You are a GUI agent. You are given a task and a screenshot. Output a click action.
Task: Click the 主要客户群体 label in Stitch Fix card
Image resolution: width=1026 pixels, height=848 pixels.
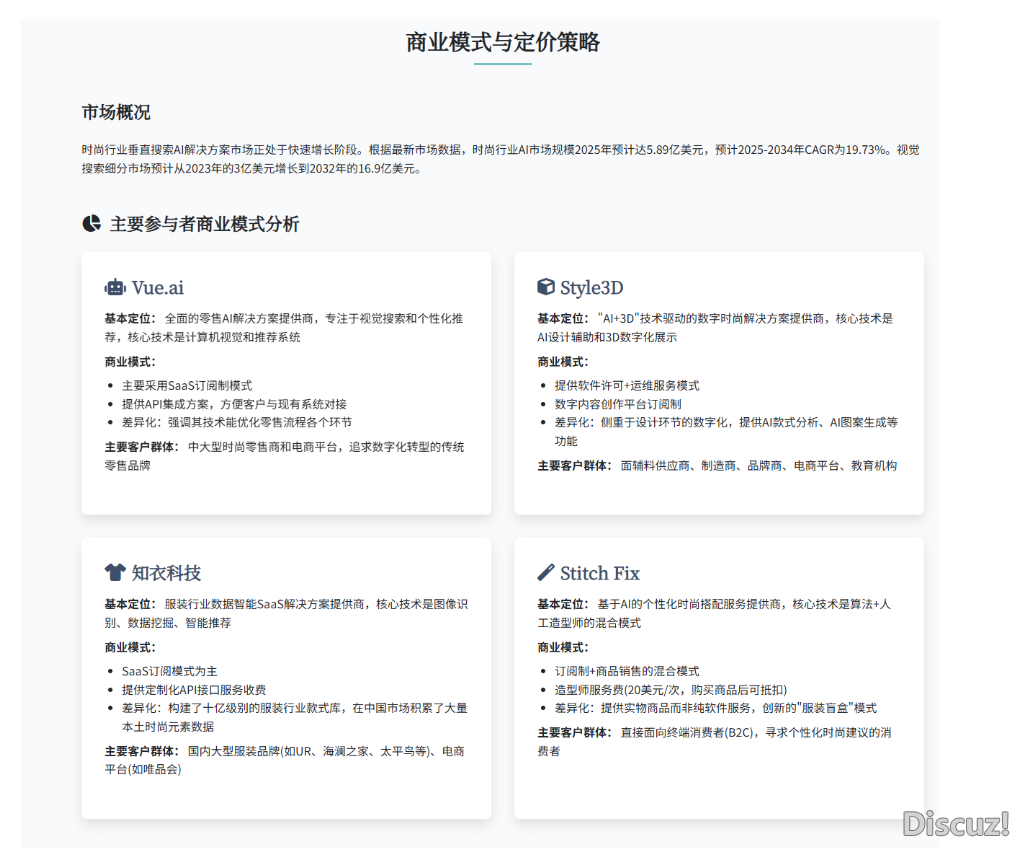click(x=575, y=732)
